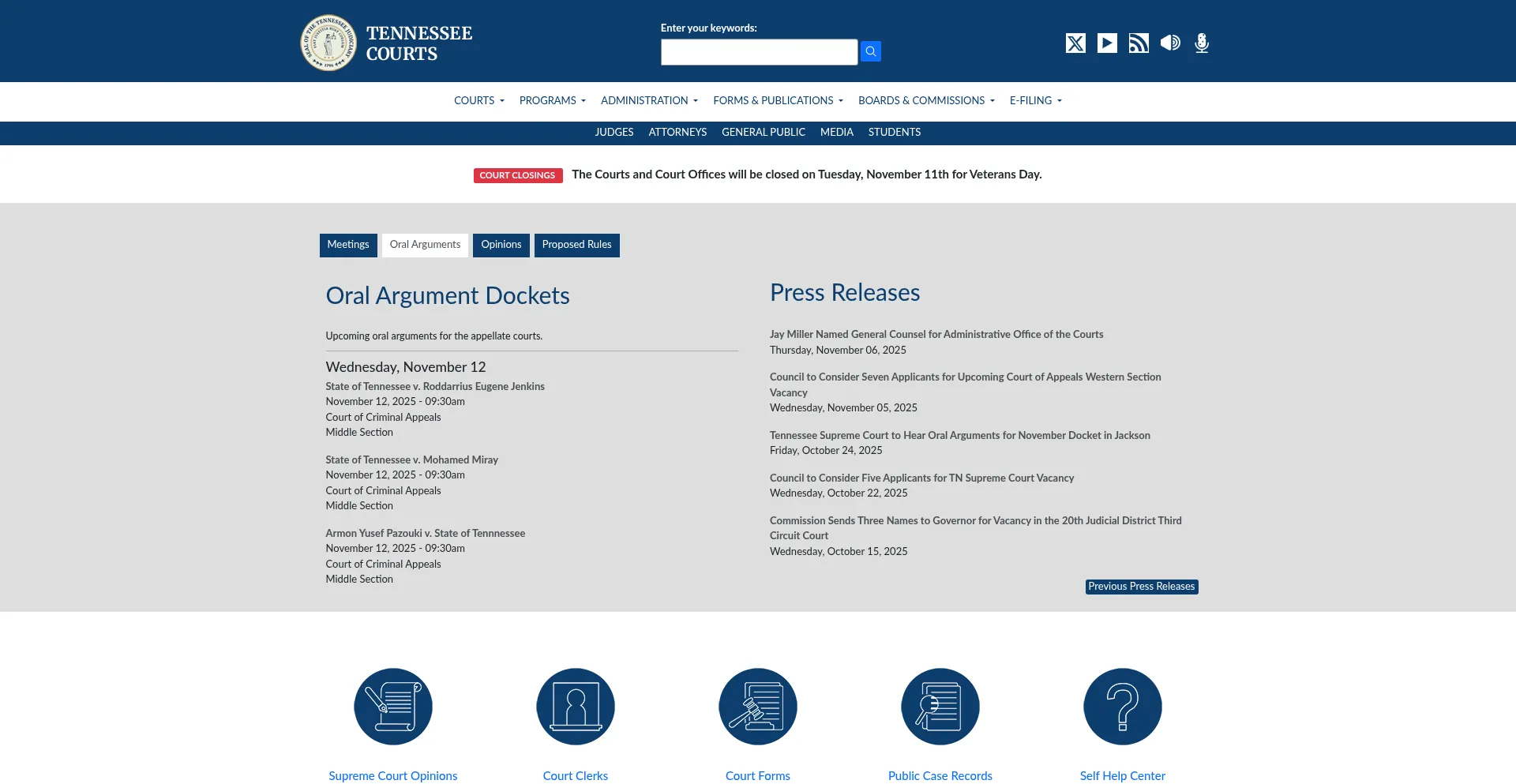Click the X (Twitter) social icon
The width and height of the screenshot is (1516, 784).
pos(1075,43)
